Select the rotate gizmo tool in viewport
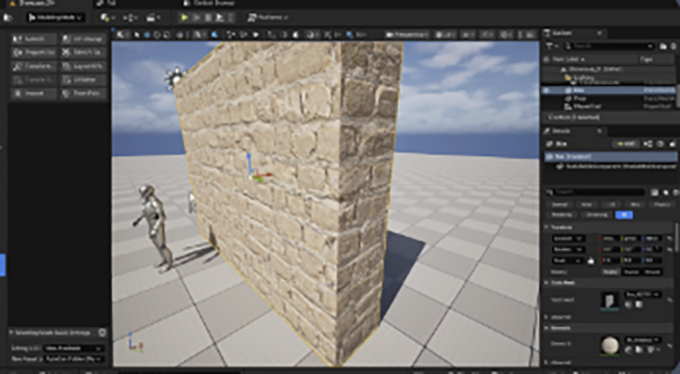 [x=157, y=34]
